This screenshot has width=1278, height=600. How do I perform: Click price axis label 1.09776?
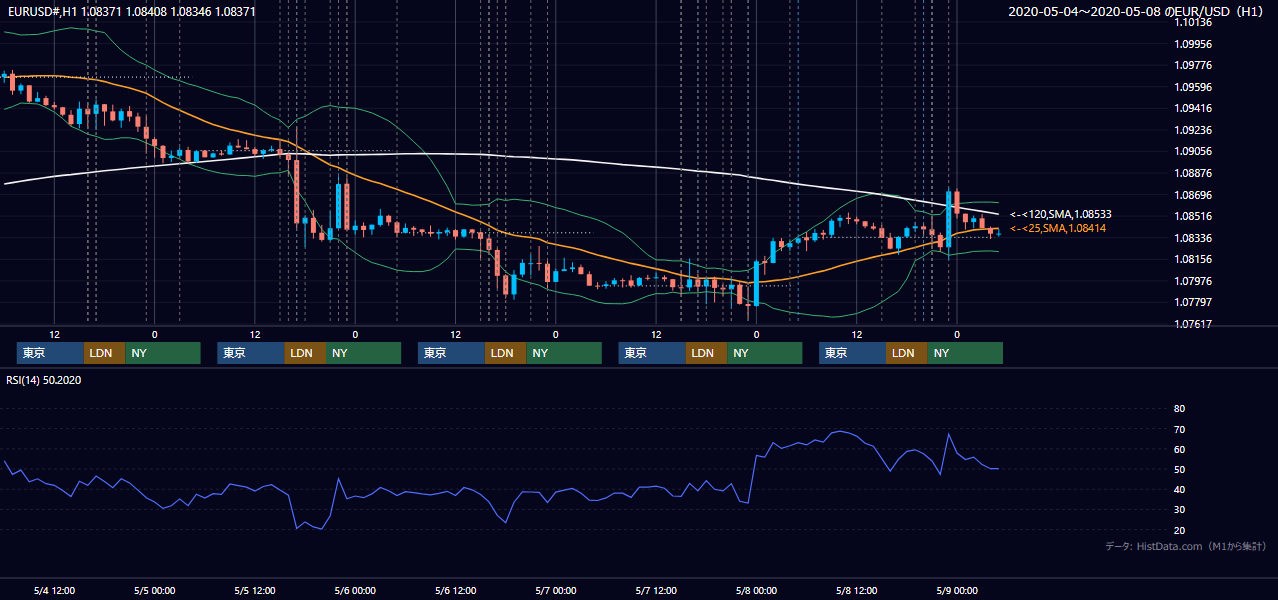tap(1193, 65)
